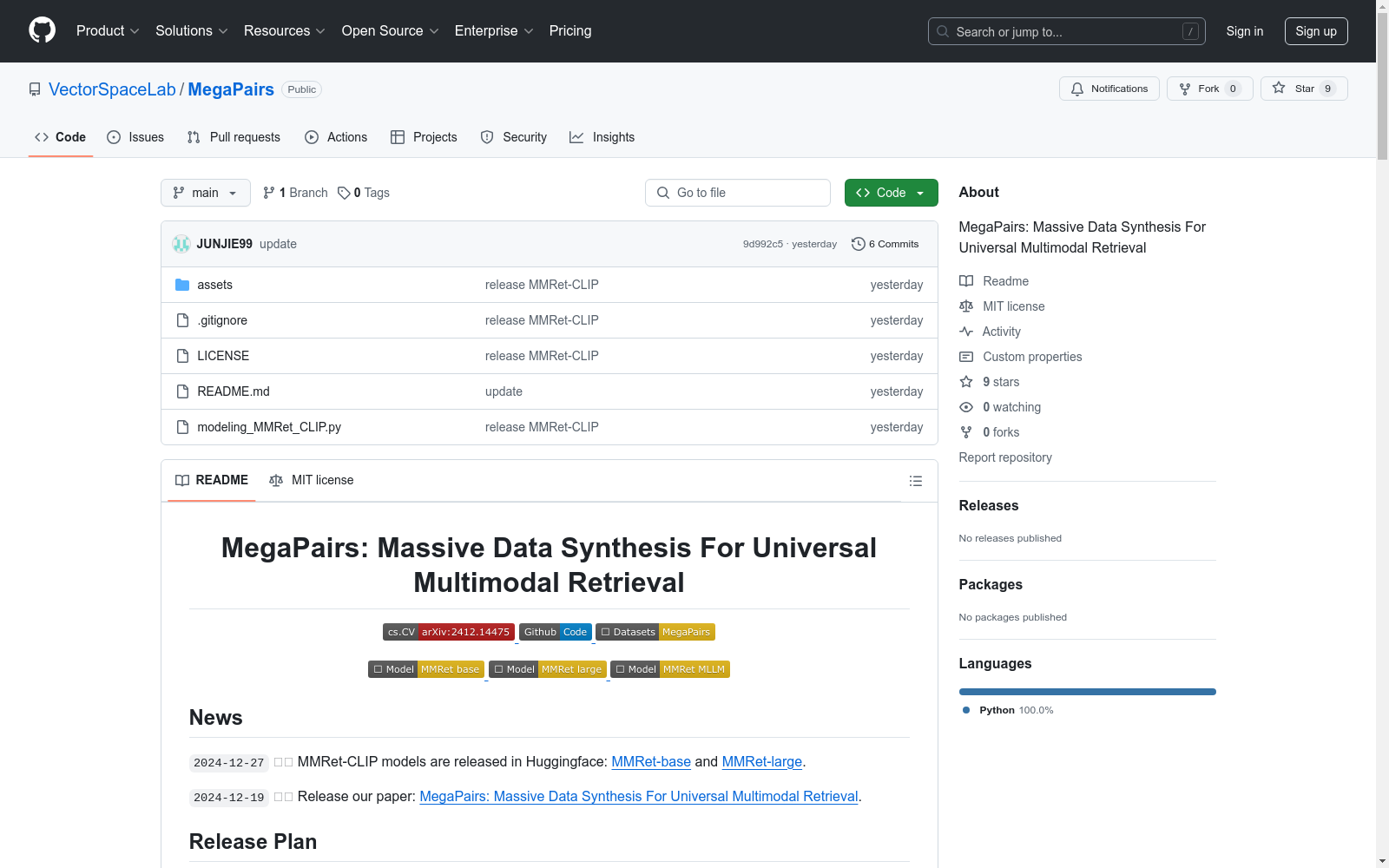Open the green Code dropdown button

(891, 193)
